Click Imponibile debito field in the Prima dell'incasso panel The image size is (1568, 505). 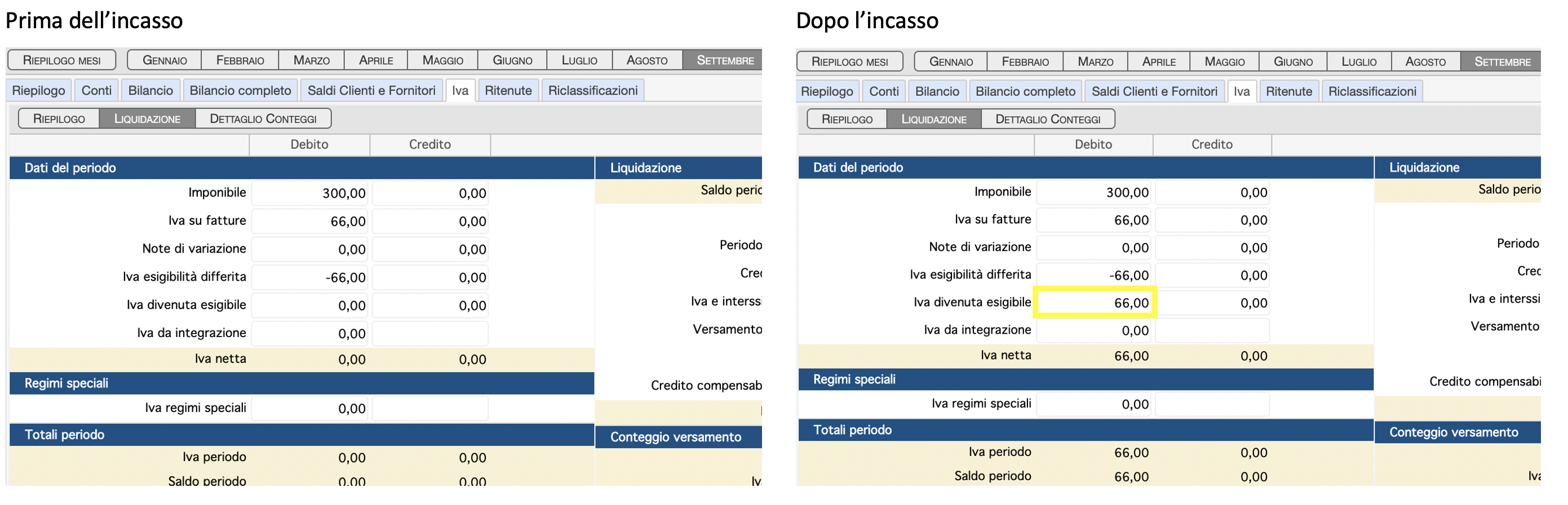pyautogui.click(x=310, y=193)
